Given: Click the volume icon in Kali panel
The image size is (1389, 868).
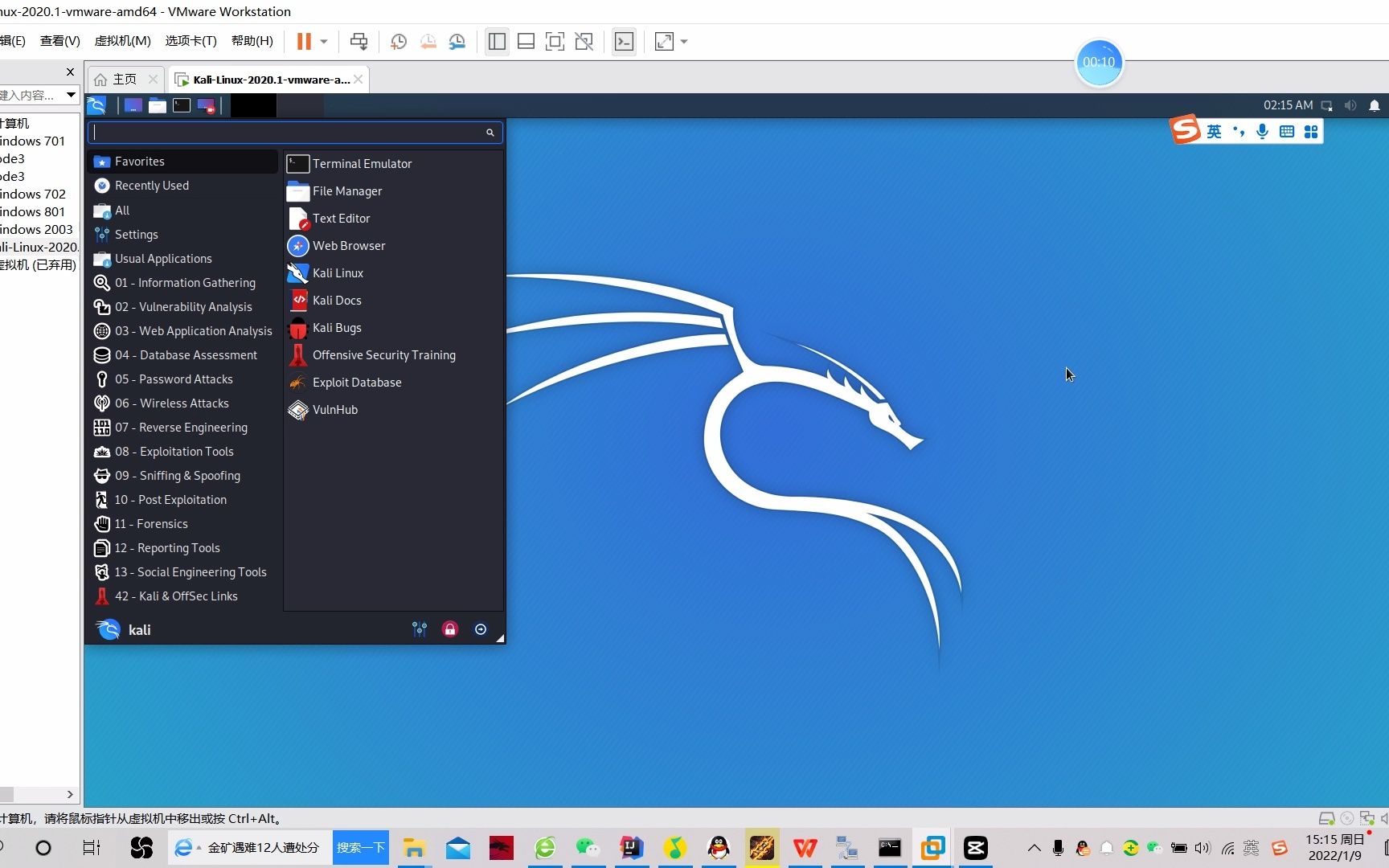Looking at the screenshot, I should 1350,105.
